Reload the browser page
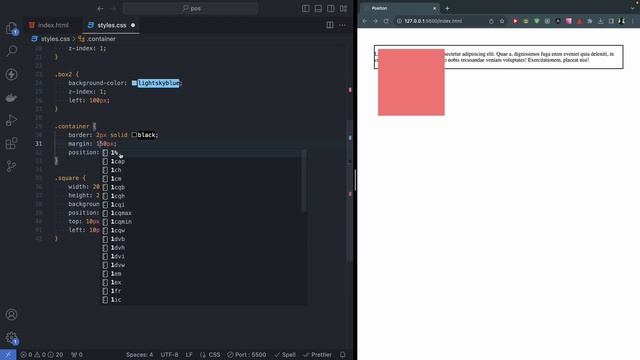 coord(386,21)
